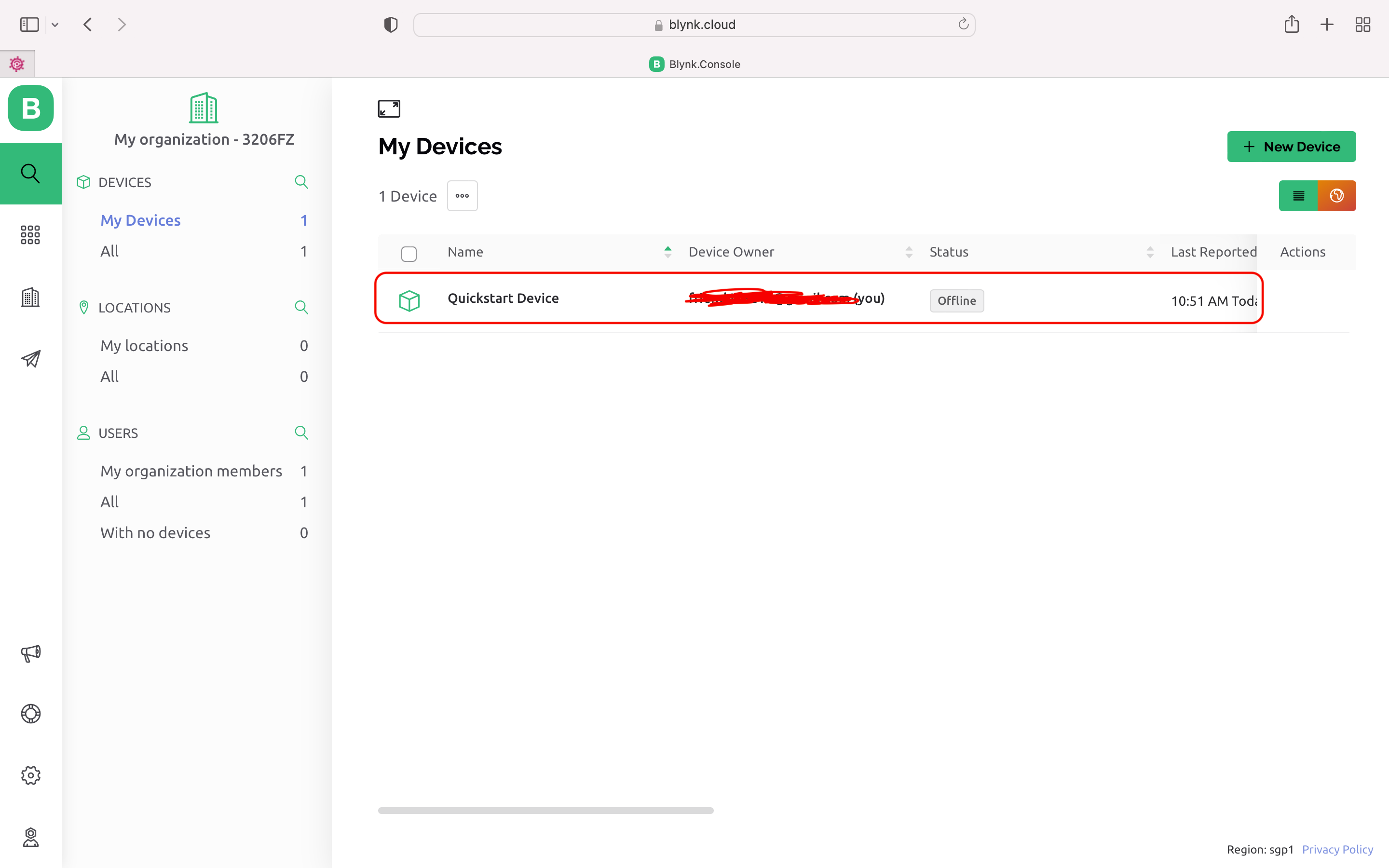Click the Offline status badge
The image size is (1389, 868).
pyautogui.click(x=956, y=300)
